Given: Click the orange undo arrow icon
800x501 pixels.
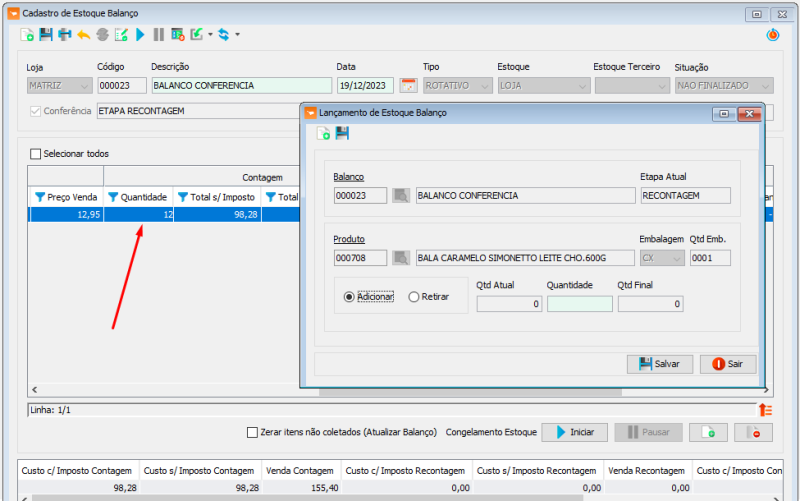Looking at the screenshot, I should click(x=84, y=35).
